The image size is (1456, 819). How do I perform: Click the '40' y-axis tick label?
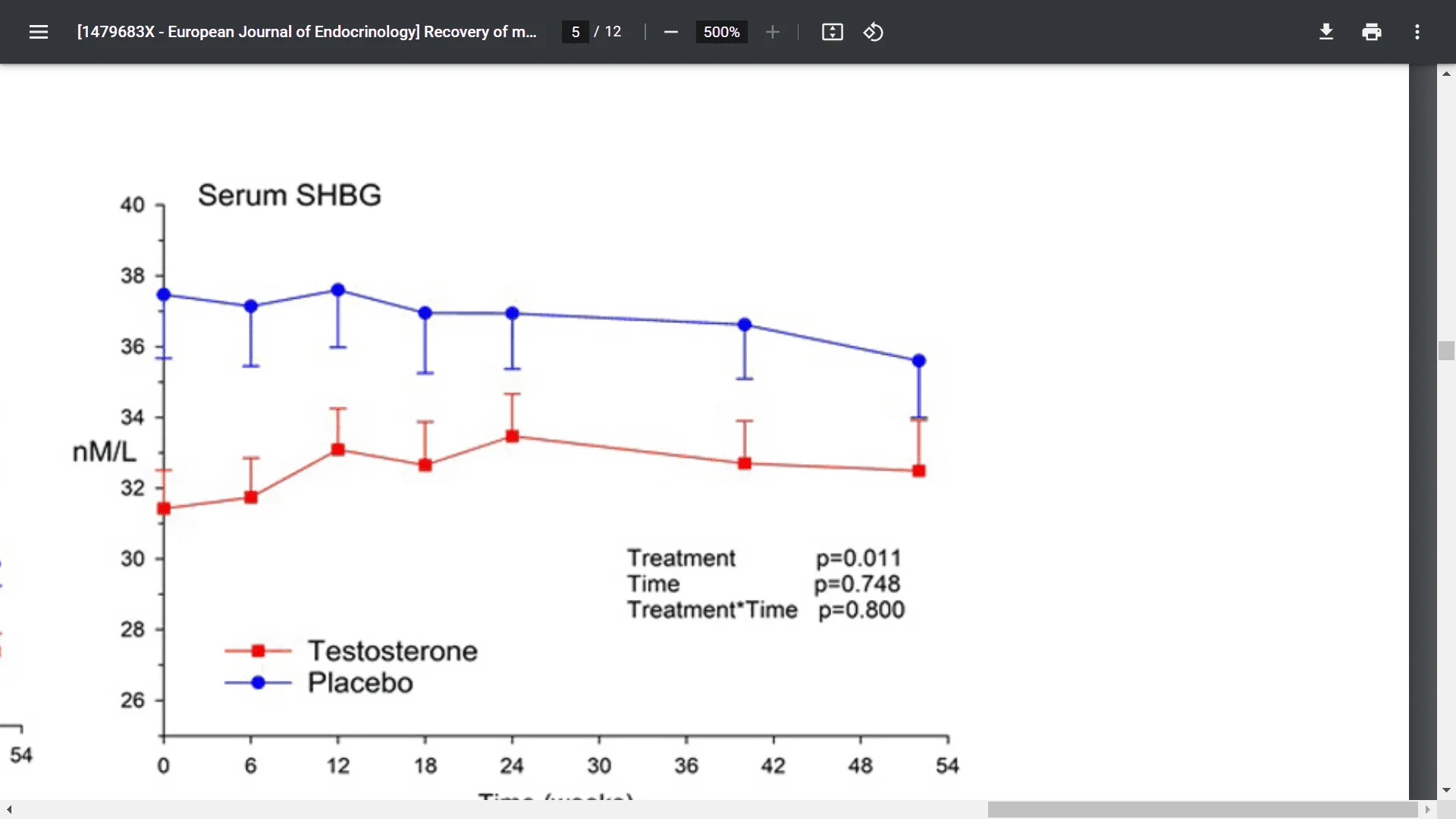pyautogui.click(x=132, y=205)
